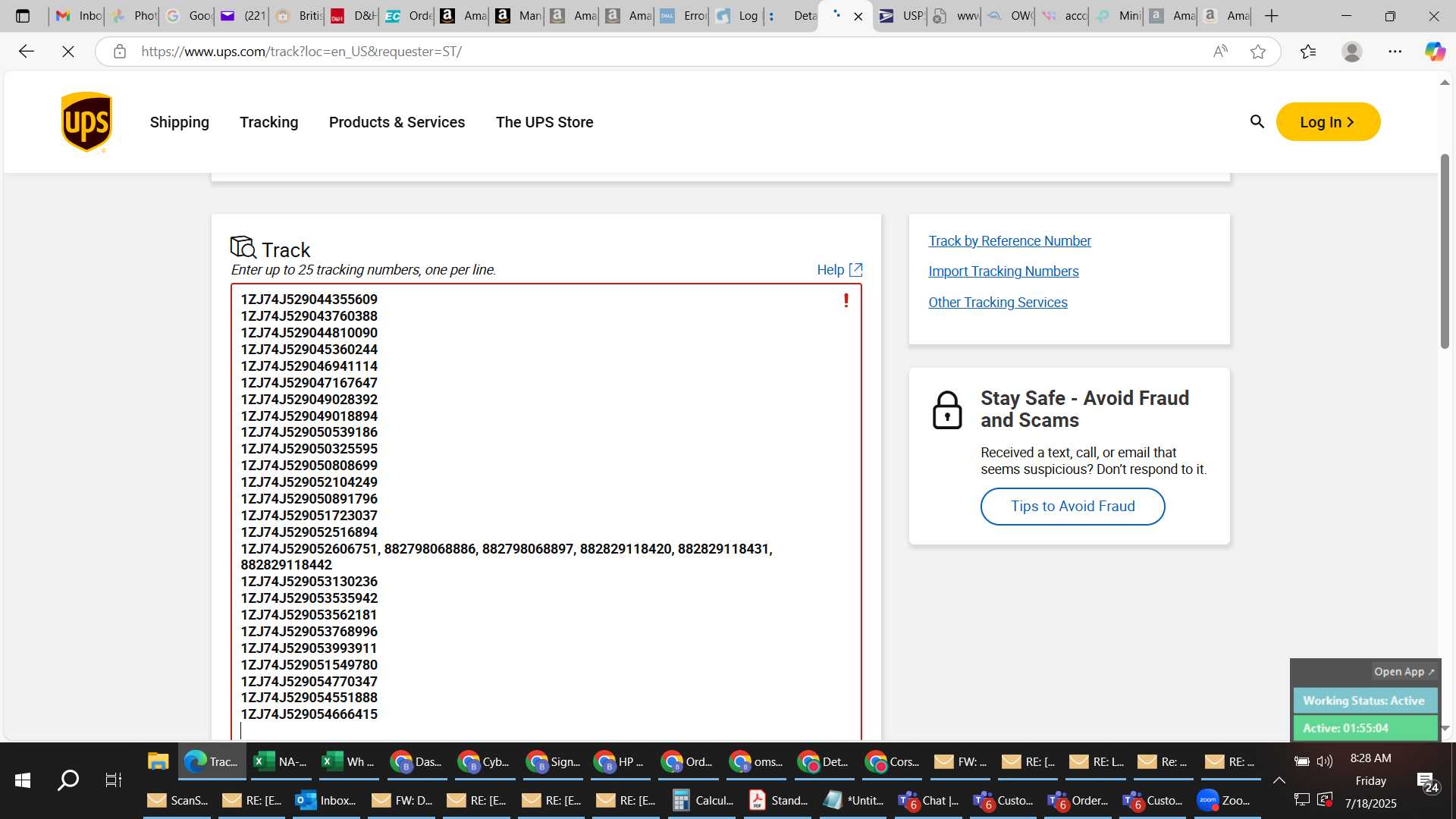The image size is (1456, 819).
Task: Open the Wh... Excel taskbar item
Action: click(348, 761)
